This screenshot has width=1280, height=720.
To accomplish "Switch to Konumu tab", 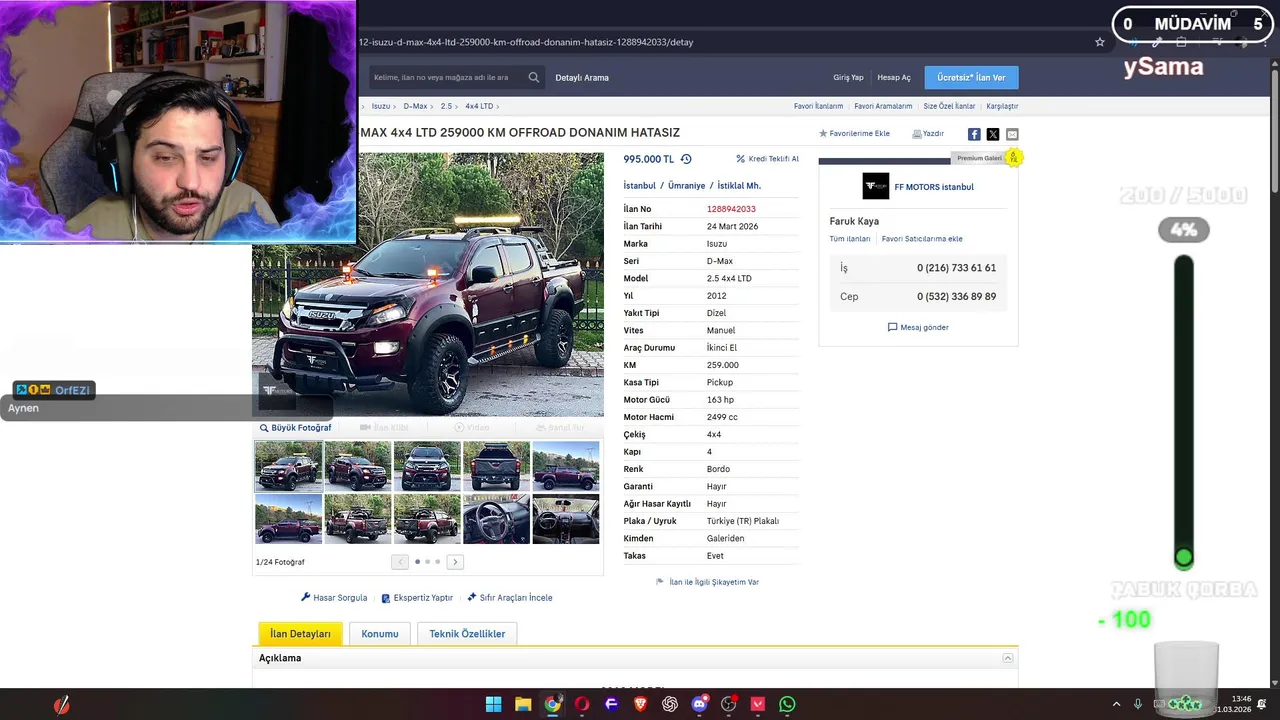I will tap(380, 634).
